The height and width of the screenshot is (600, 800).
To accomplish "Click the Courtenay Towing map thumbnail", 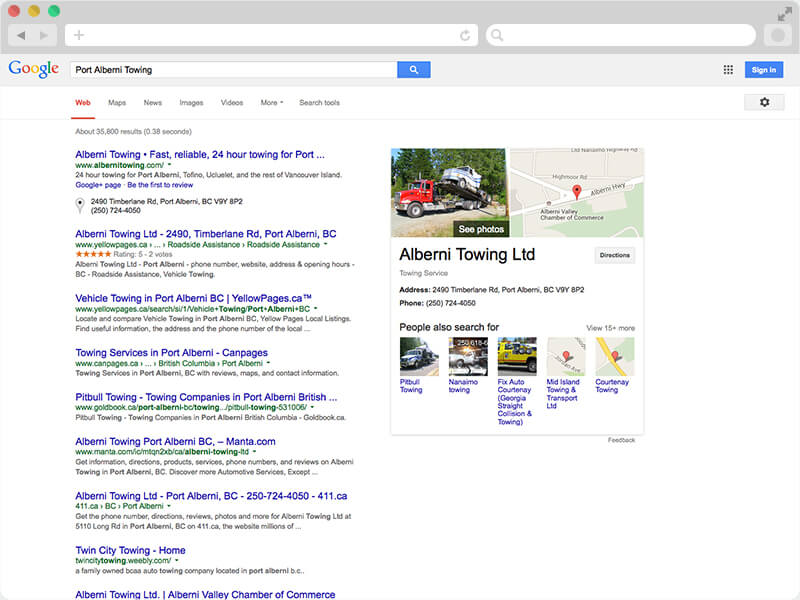I will pyautogui.click(x=615, y=356).
